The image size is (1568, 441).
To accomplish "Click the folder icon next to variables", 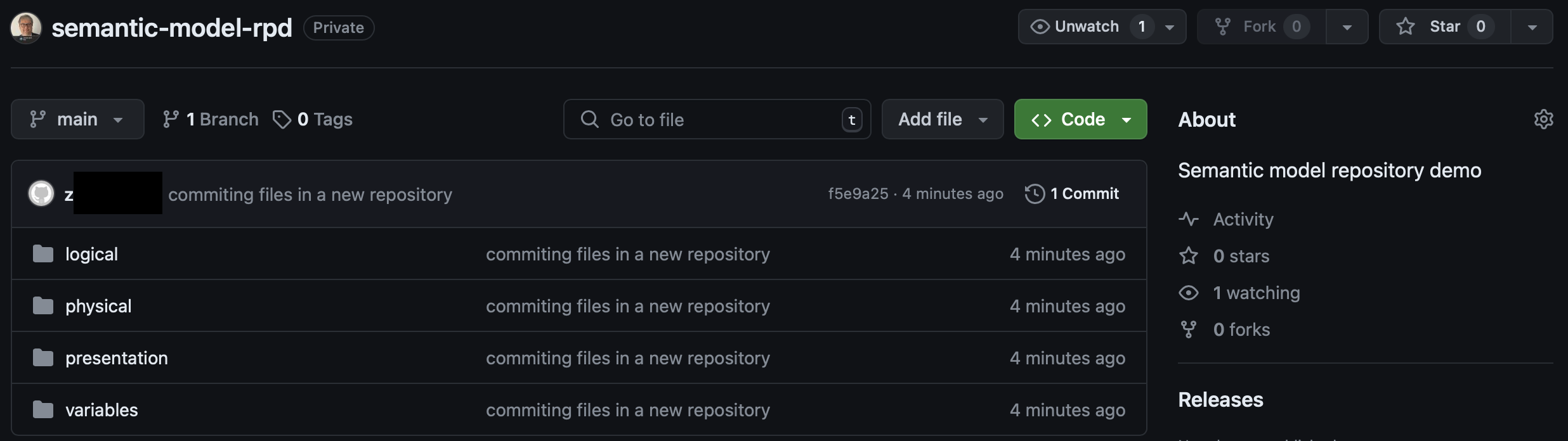I will (42, 410).
